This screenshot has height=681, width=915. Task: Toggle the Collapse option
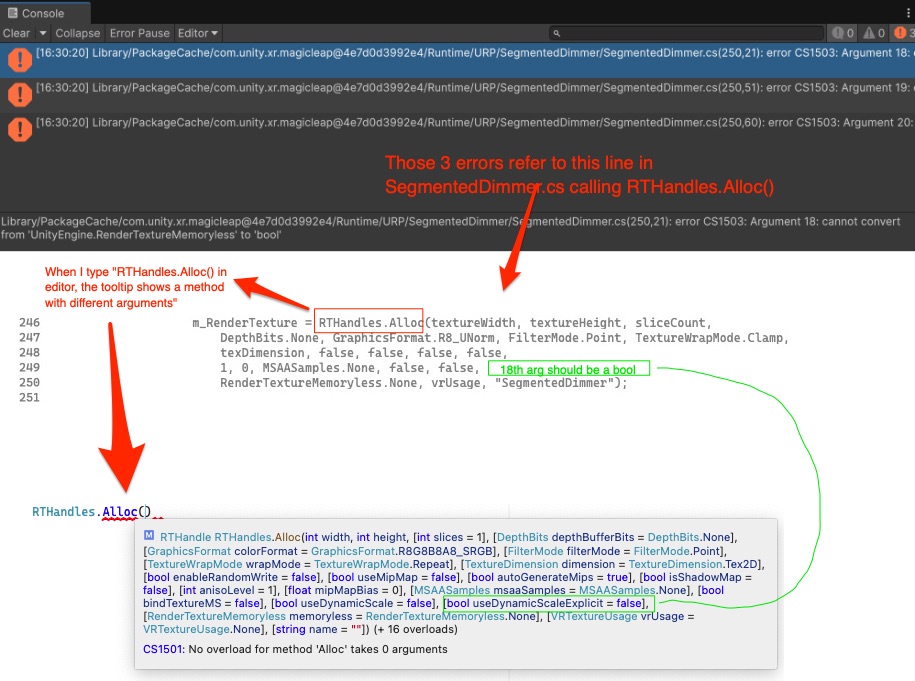78,33
